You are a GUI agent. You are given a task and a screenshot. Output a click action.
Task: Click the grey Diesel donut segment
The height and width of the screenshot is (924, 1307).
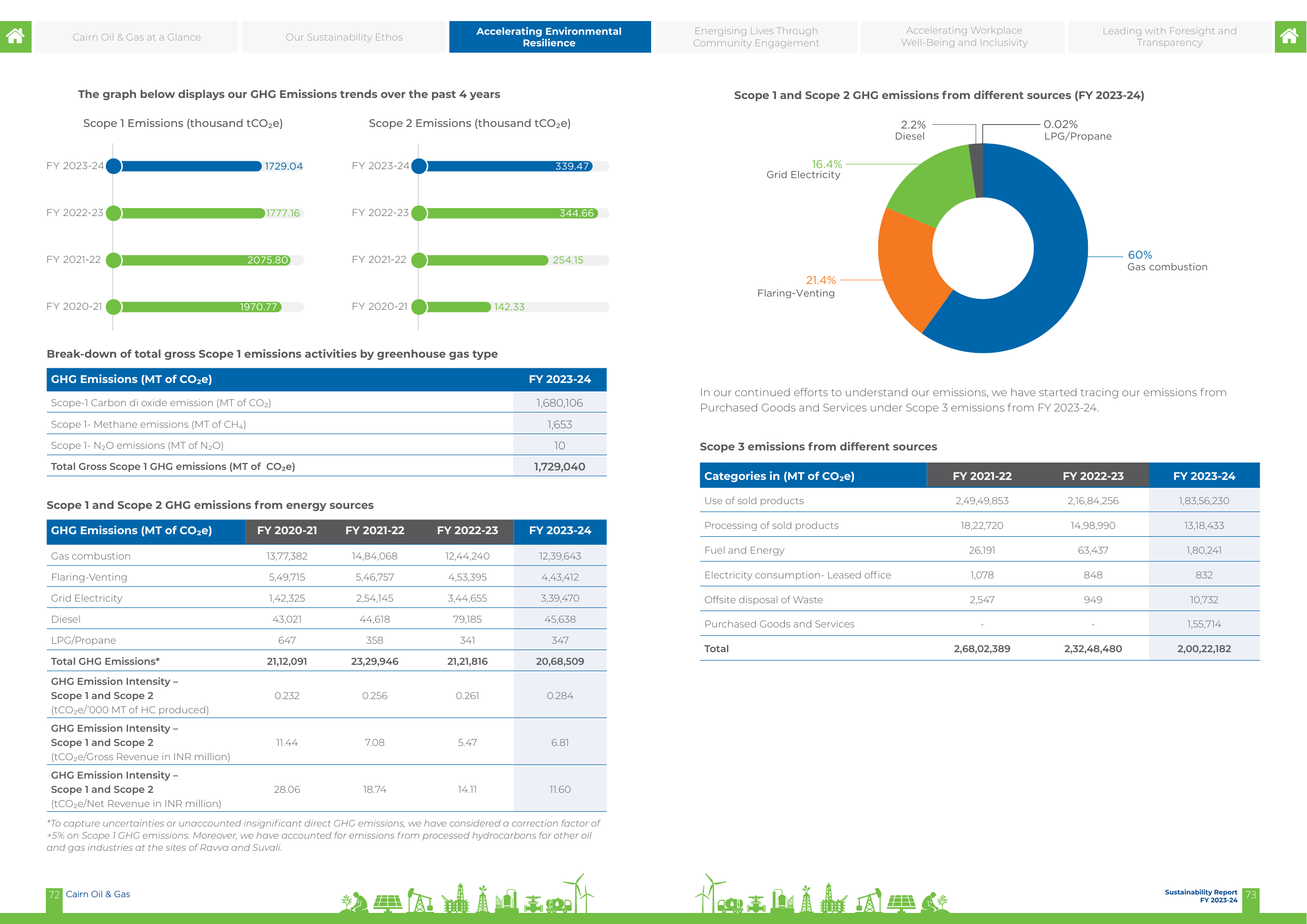tap(977, 171)
